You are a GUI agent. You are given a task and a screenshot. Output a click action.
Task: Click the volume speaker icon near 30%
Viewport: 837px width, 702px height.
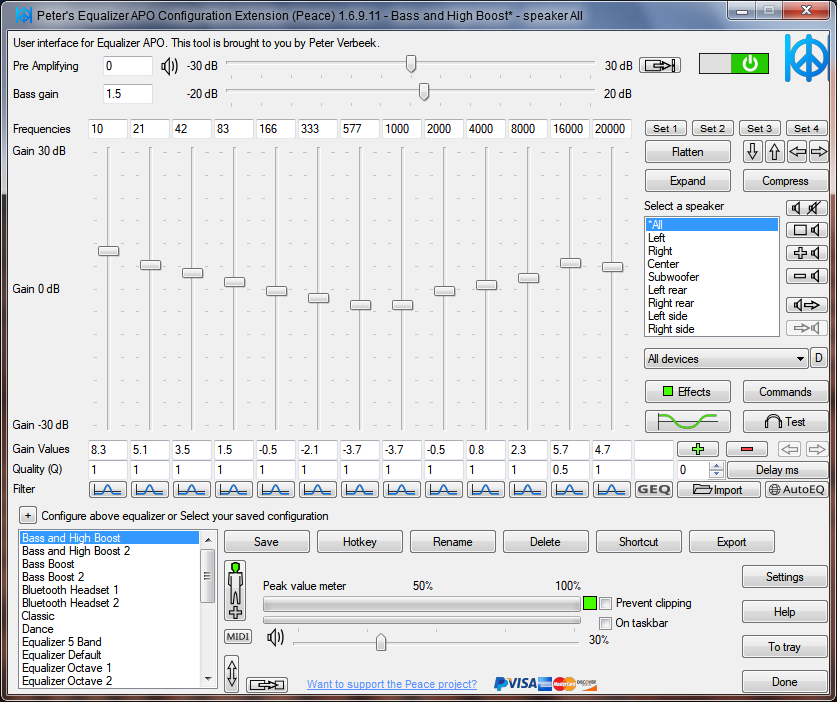point(275,637)
